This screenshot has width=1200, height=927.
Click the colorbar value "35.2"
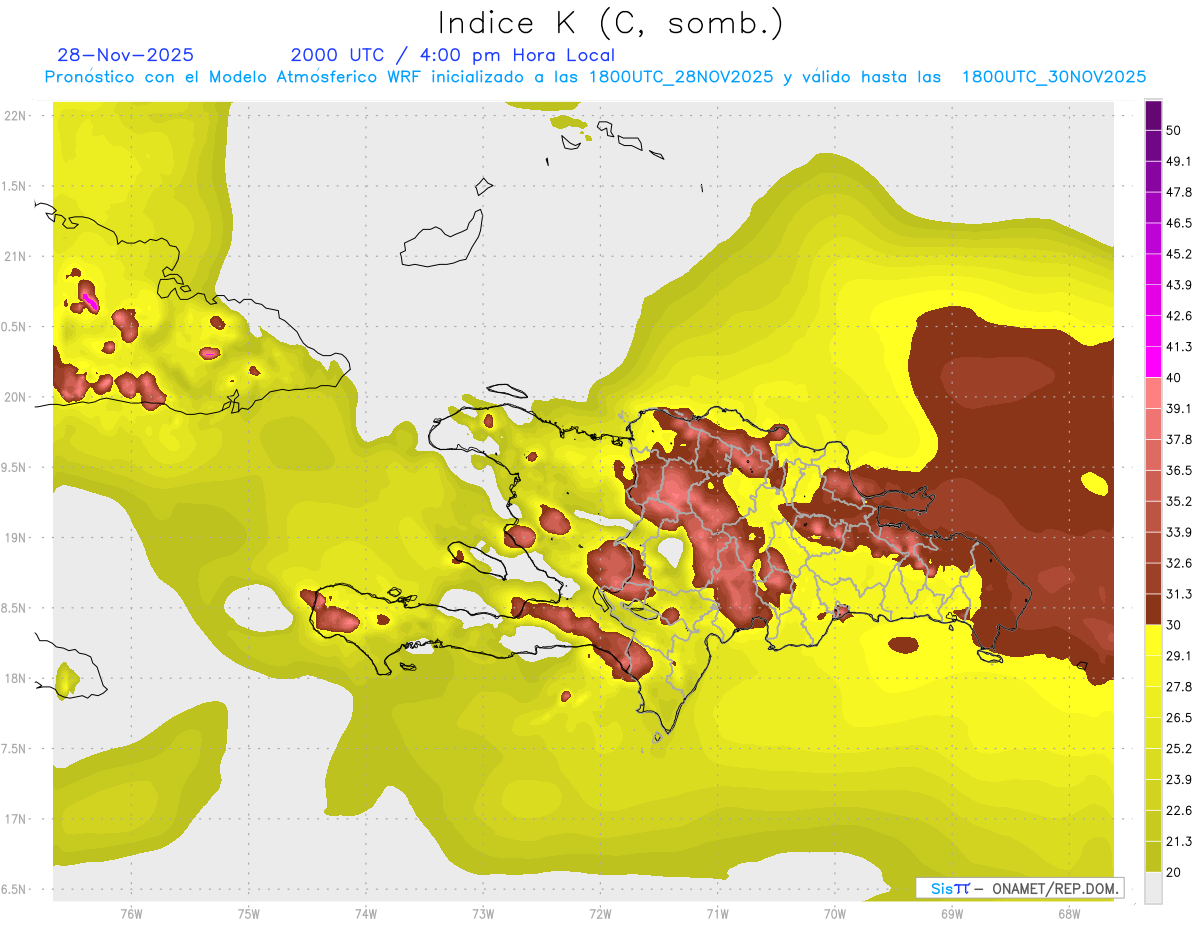click(1179, 501)
